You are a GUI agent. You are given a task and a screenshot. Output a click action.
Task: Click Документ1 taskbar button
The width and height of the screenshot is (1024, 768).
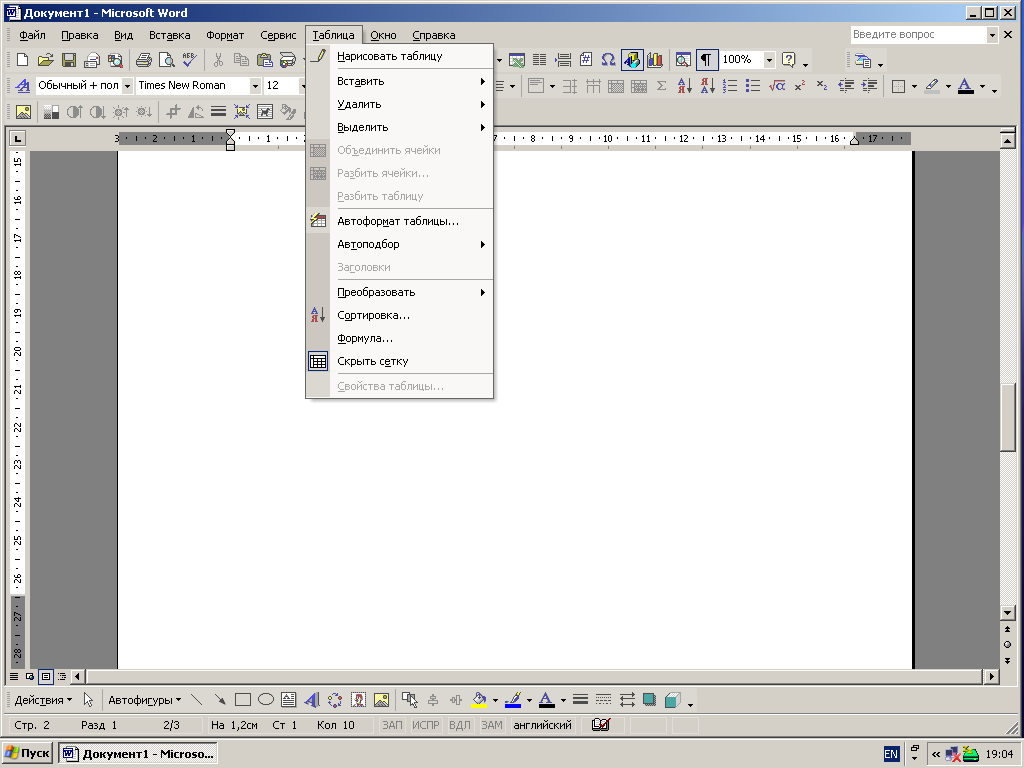[138, 754]
